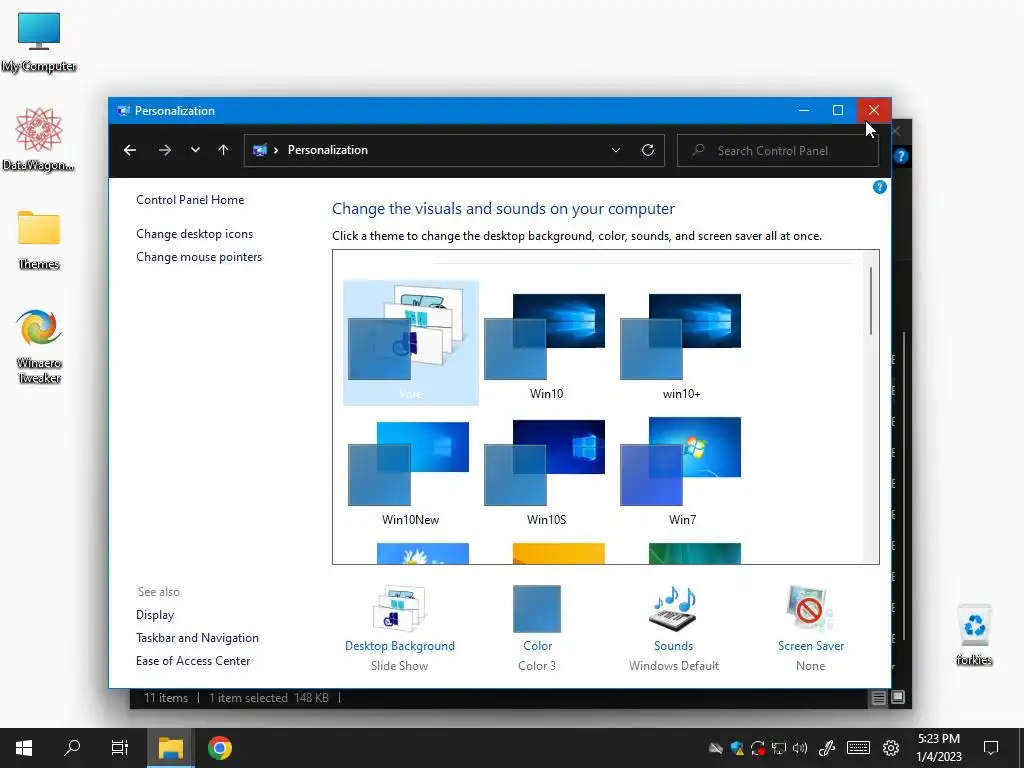Select DataWagon desktop shortcut
The image size is (1024, 768).
[x=39, y=140]
